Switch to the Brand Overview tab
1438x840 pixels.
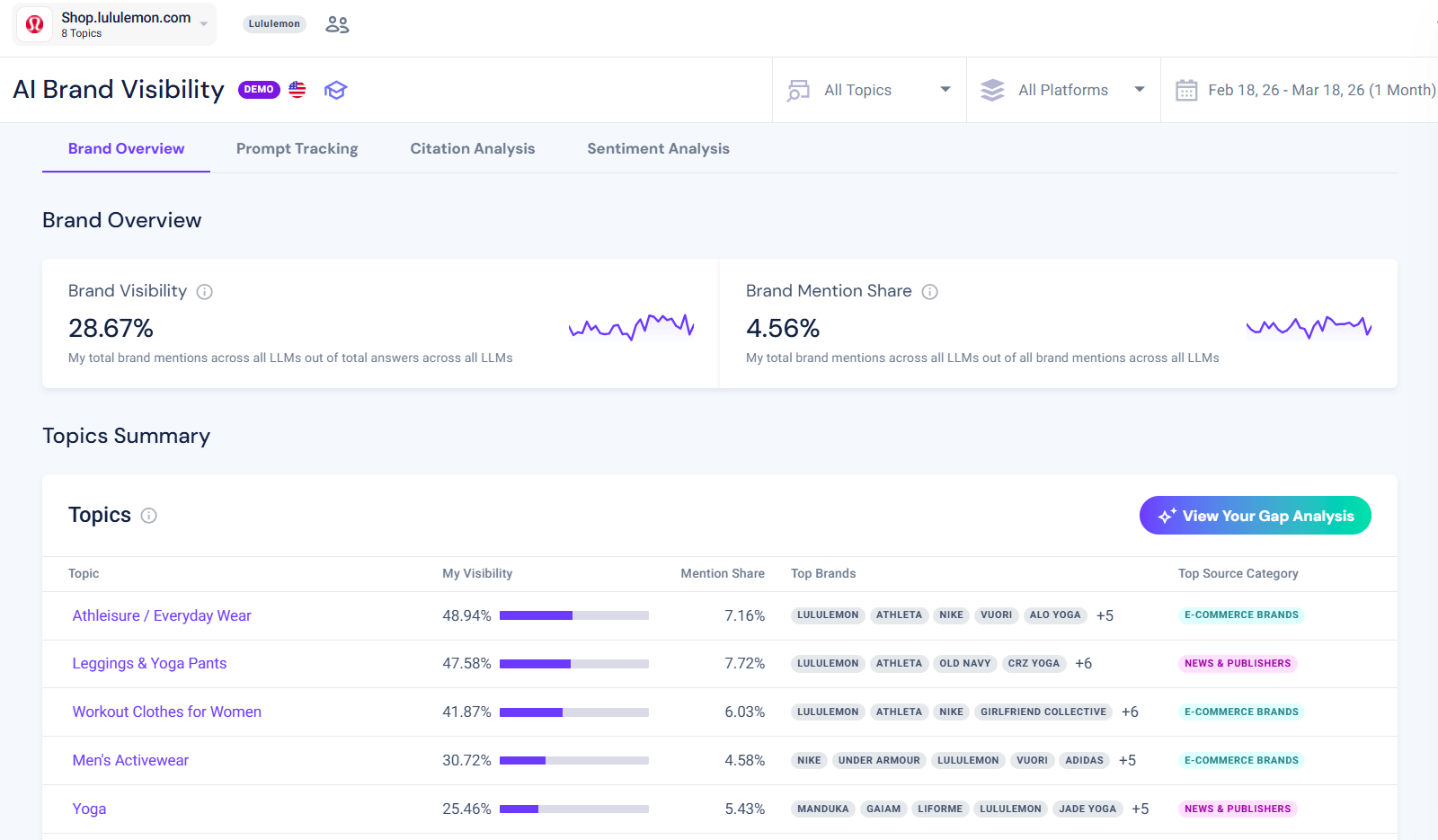pyautogui.click(x=126, y=149)
